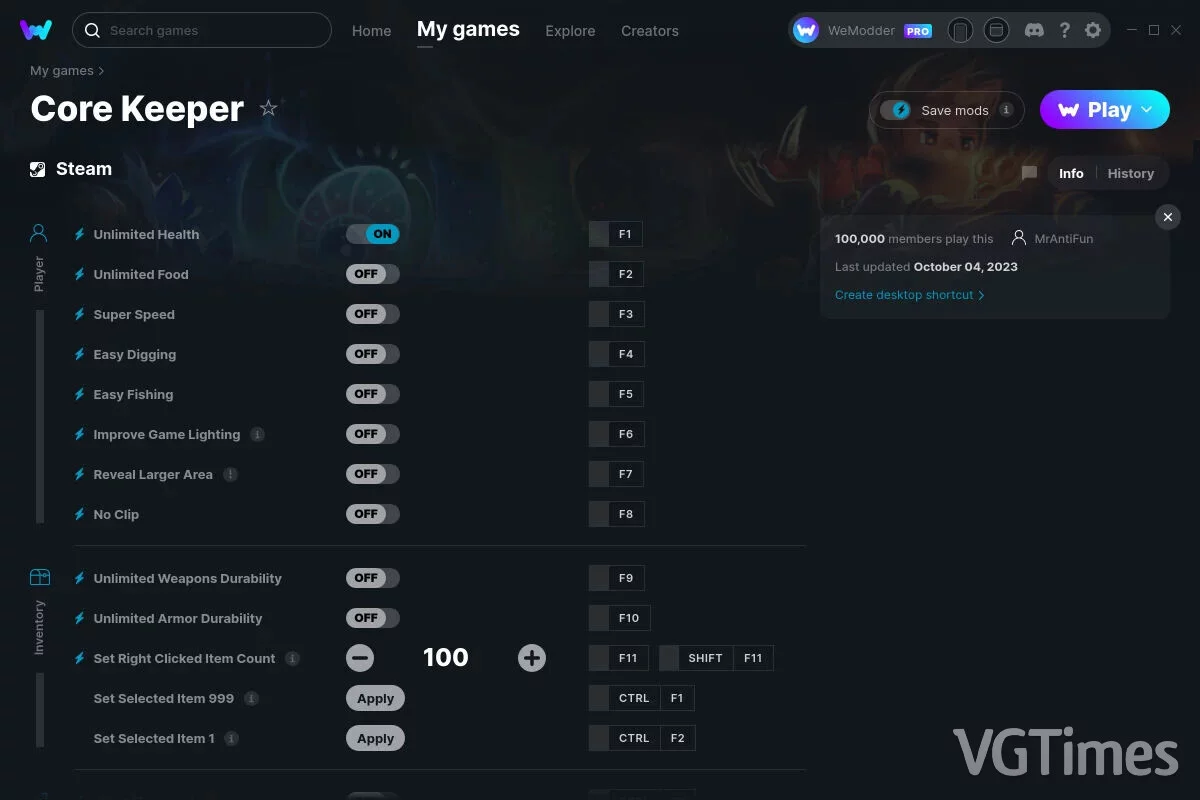Select the Player category icon in sidebar
1200x800 pixels.
coord(39,233)
